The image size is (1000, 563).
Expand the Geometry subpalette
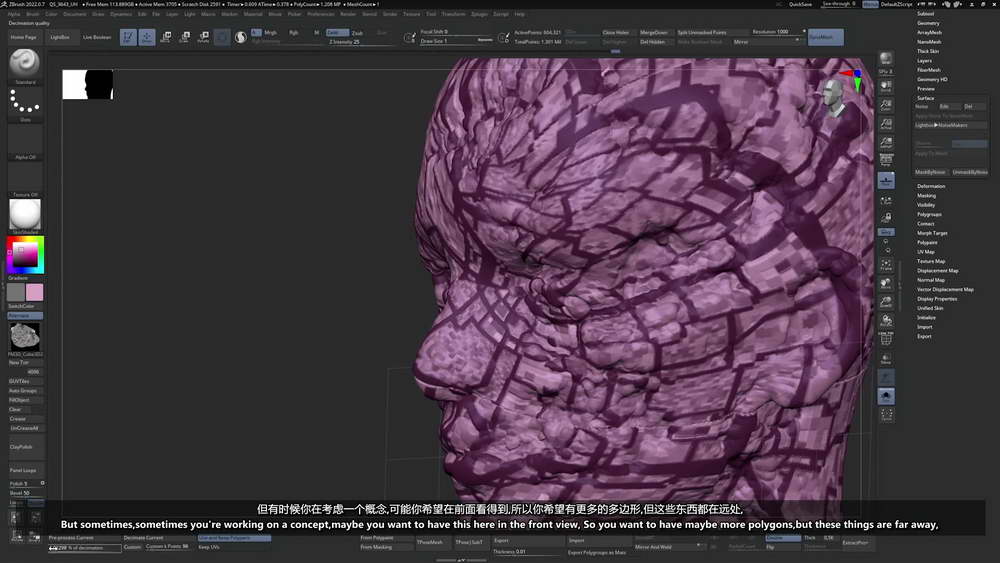pyautogui.click(x=929, y=23)
